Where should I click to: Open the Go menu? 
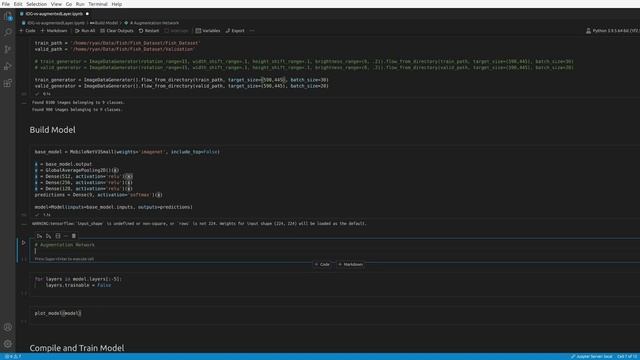pos(69,4)
